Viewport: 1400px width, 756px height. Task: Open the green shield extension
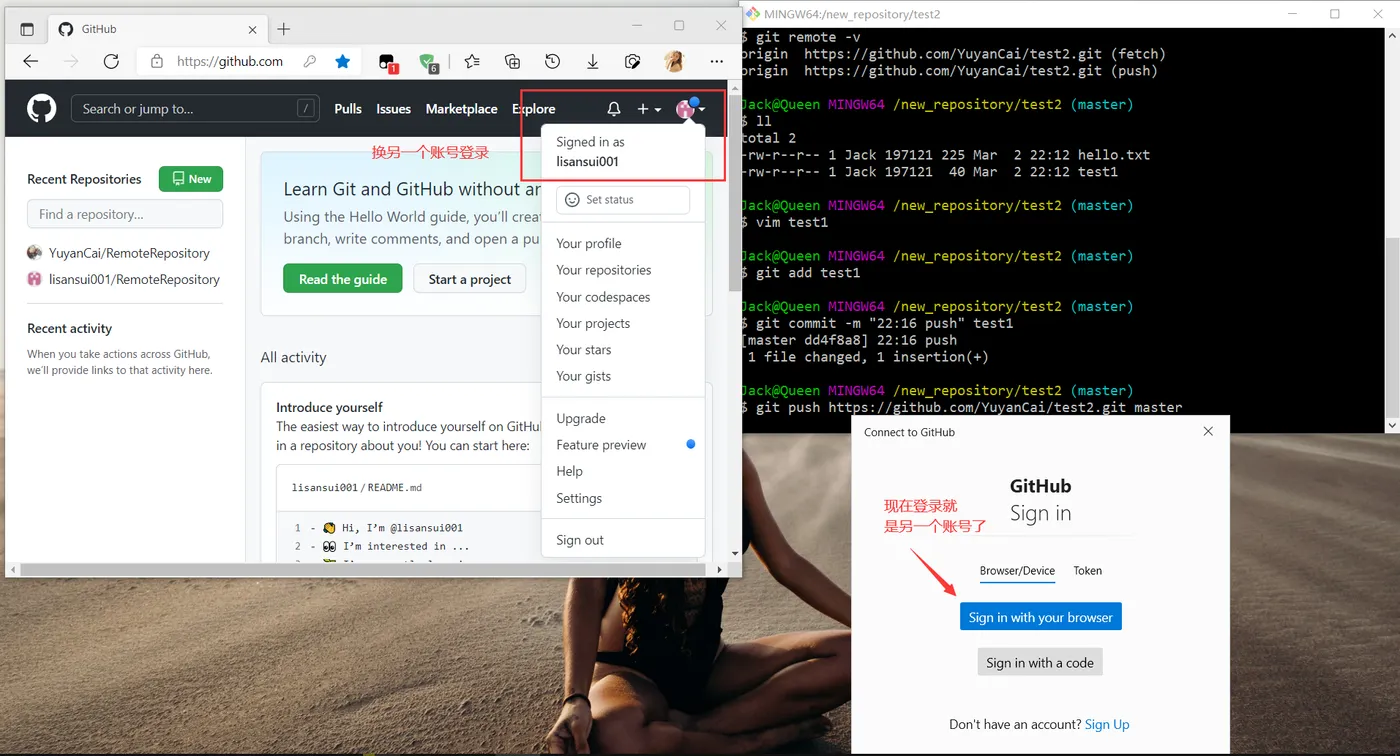click(429, 62)
